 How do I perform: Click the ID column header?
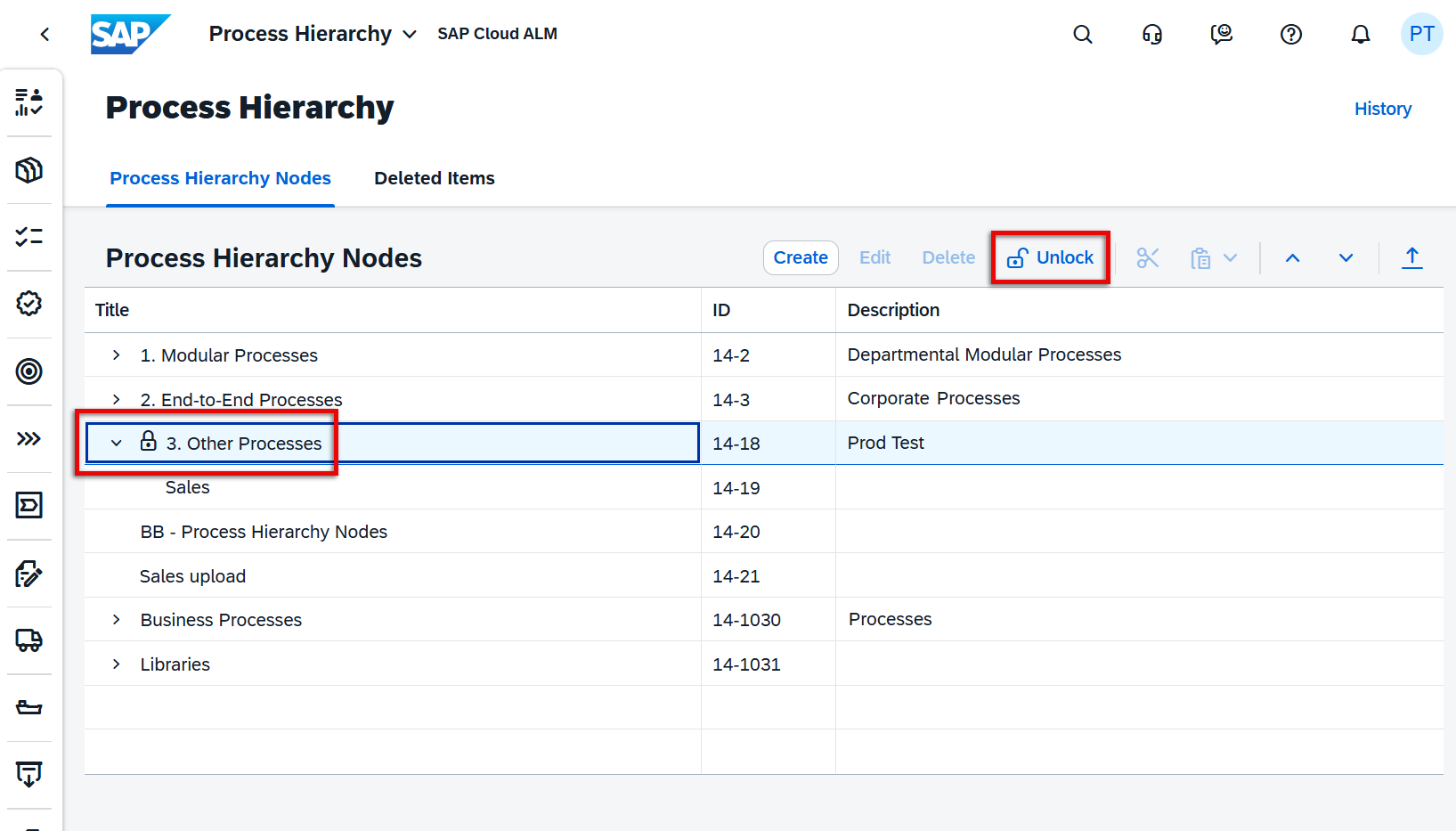pyautogui.click(x=769, y=310)
